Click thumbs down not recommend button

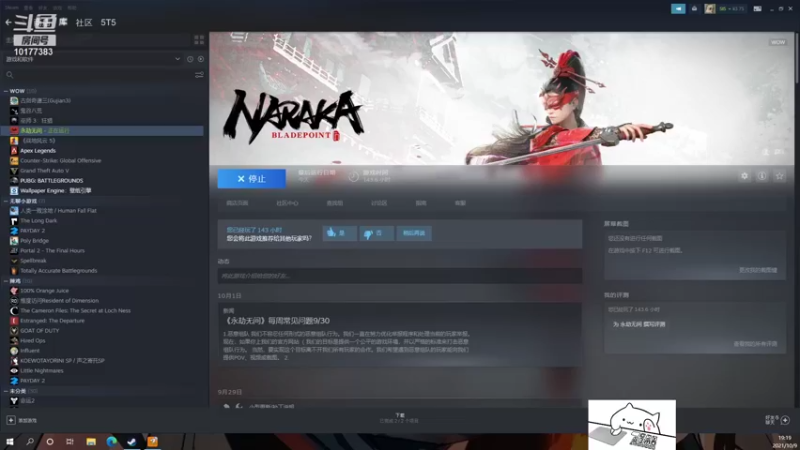377,233
